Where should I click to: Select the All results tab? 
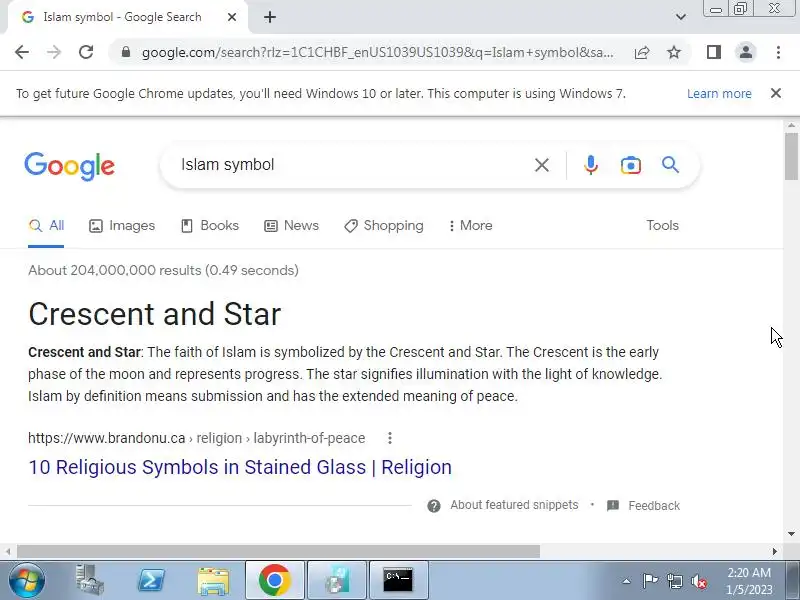(x=46, y=226)
